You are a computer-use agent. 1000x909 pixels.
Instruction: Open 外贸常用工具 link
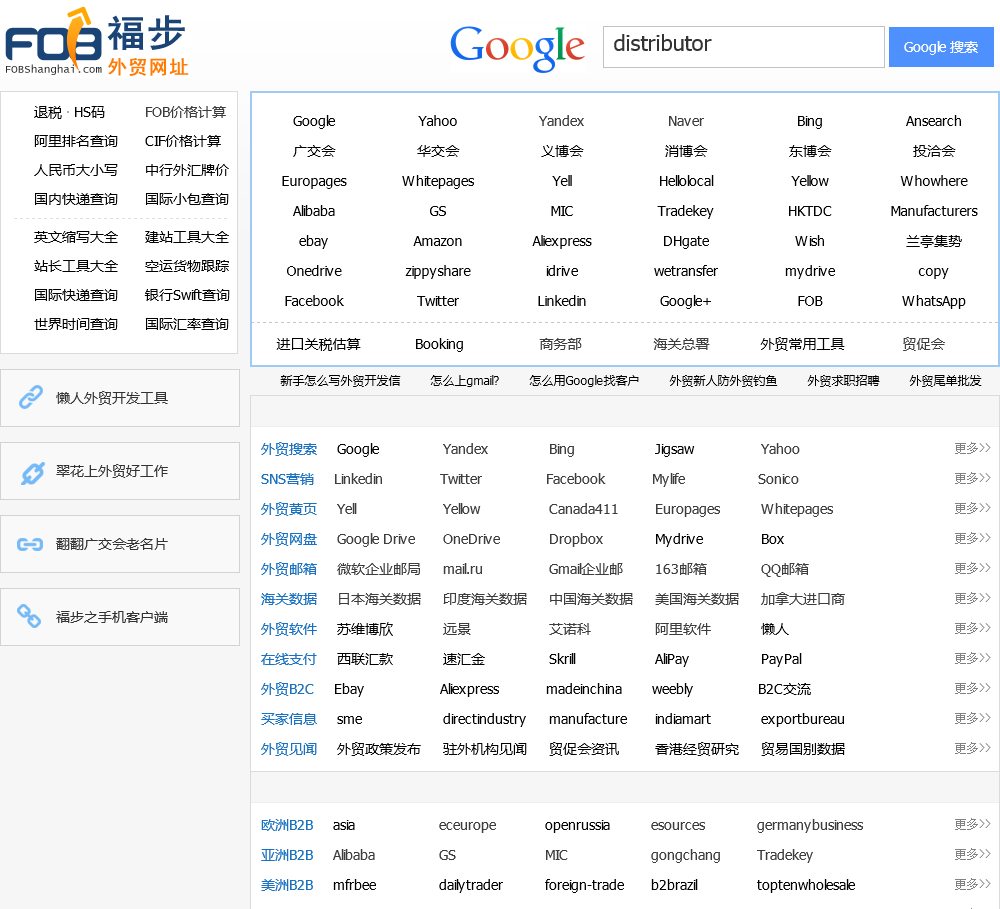point(802,344)
